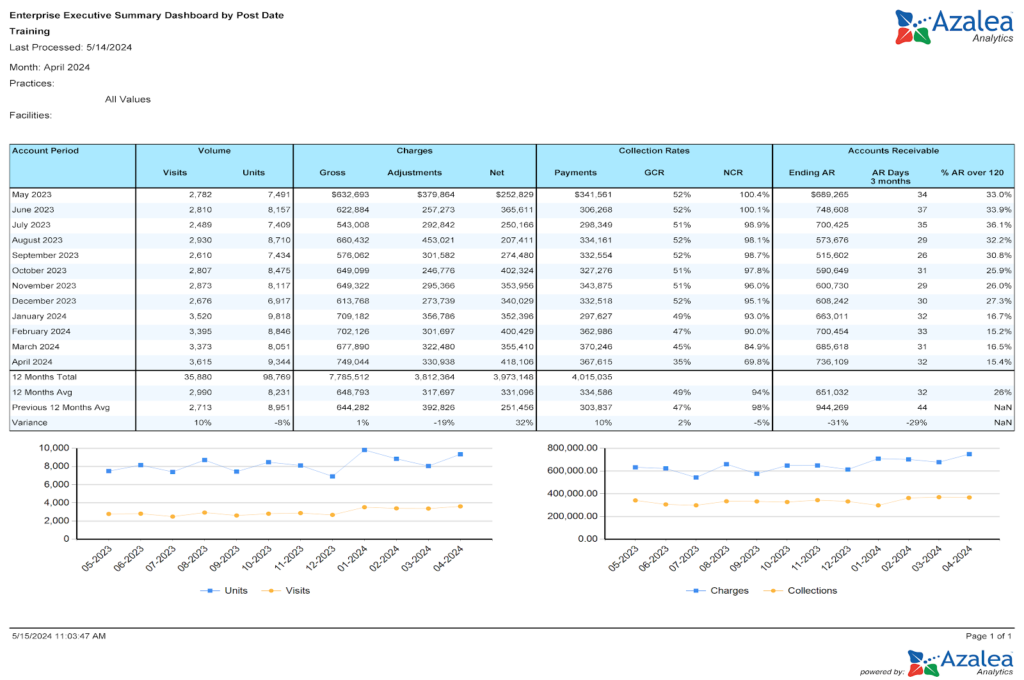Select the Accounts Receivable header section
The width and height of the screenshot is (1024, 680).
pyautogui.click(x=893, y=150)
